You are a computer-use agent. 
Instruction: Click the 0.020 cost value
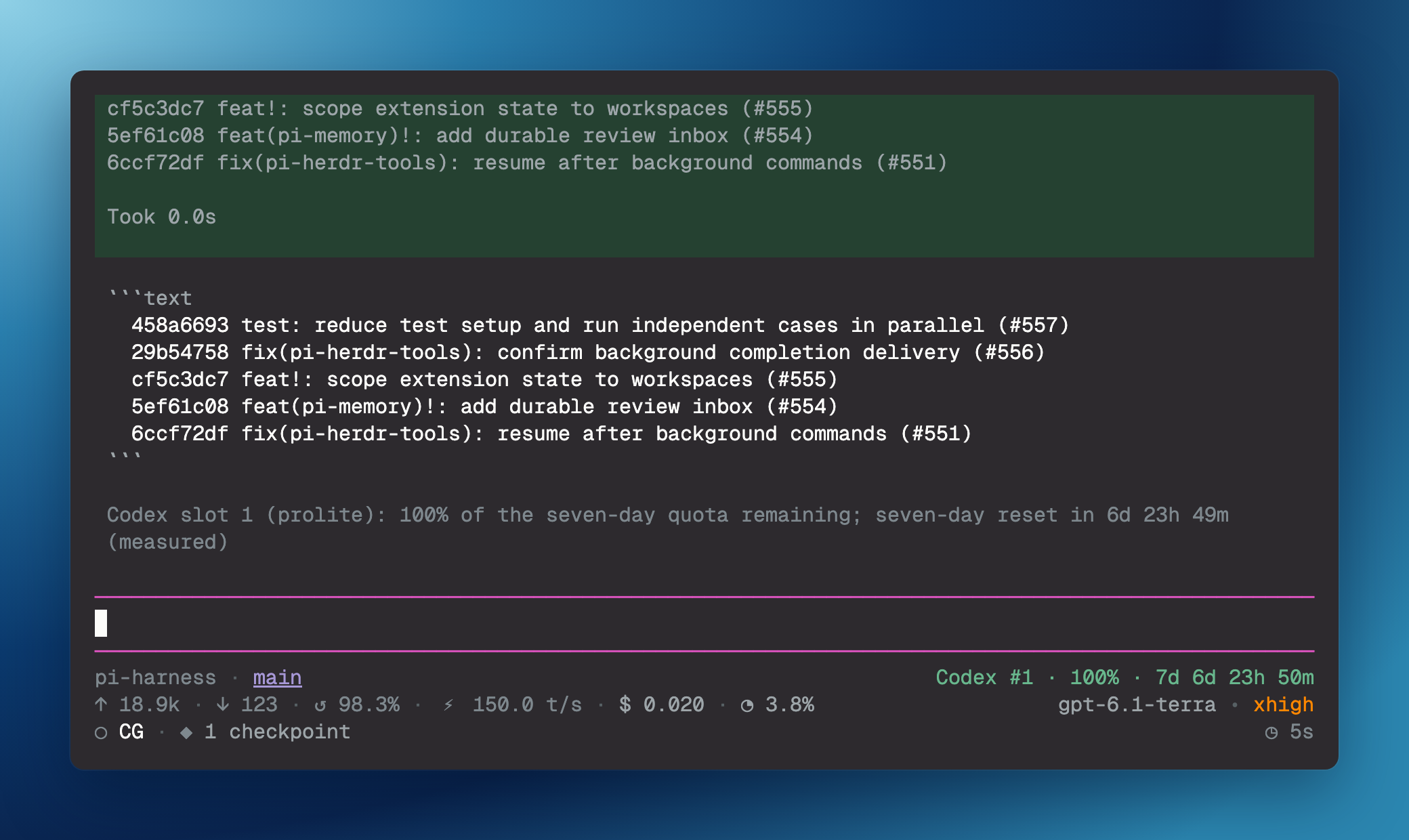pyautogui.click(x=674, y=705)
